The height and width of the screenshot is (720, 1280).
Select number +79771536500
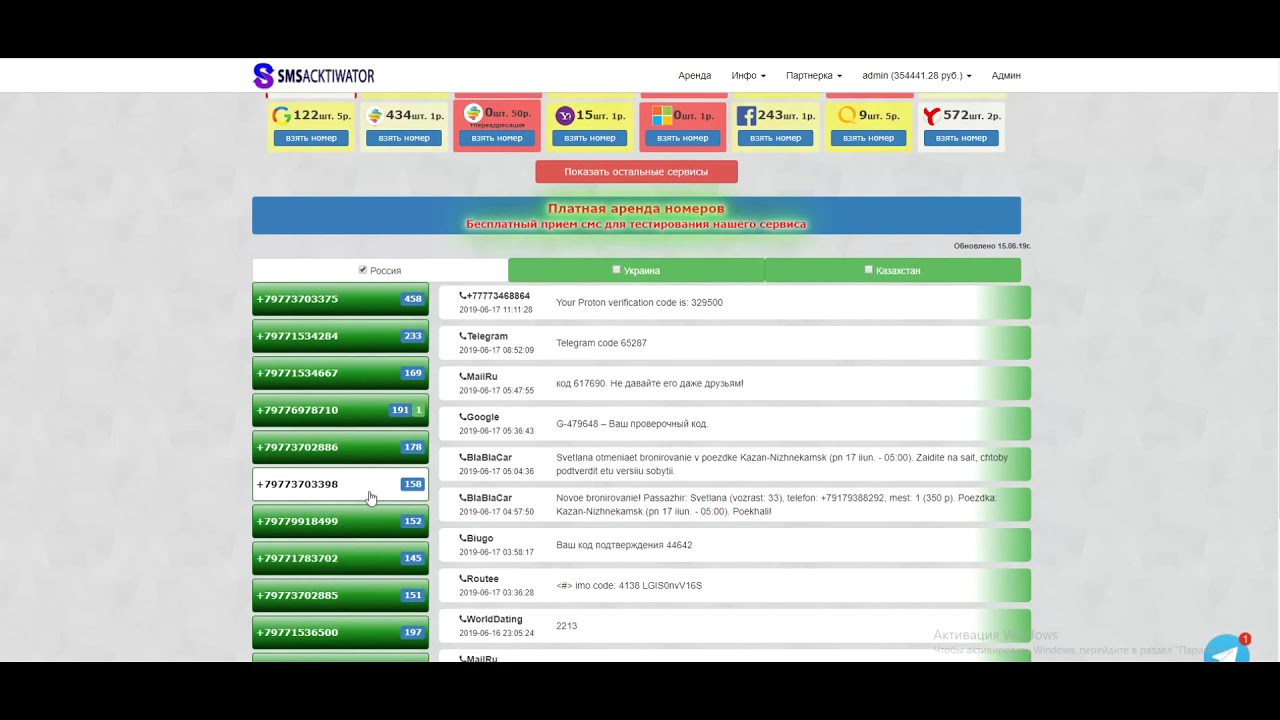[340, 632]
